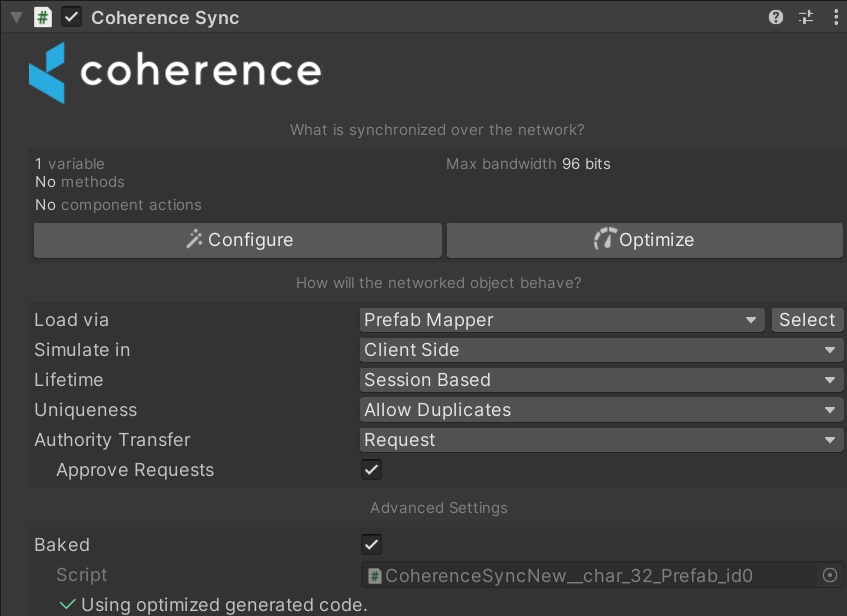This screenshot has height=616, width=847.
Task: Click the C# script icon in header
Action: pos(43,17)
